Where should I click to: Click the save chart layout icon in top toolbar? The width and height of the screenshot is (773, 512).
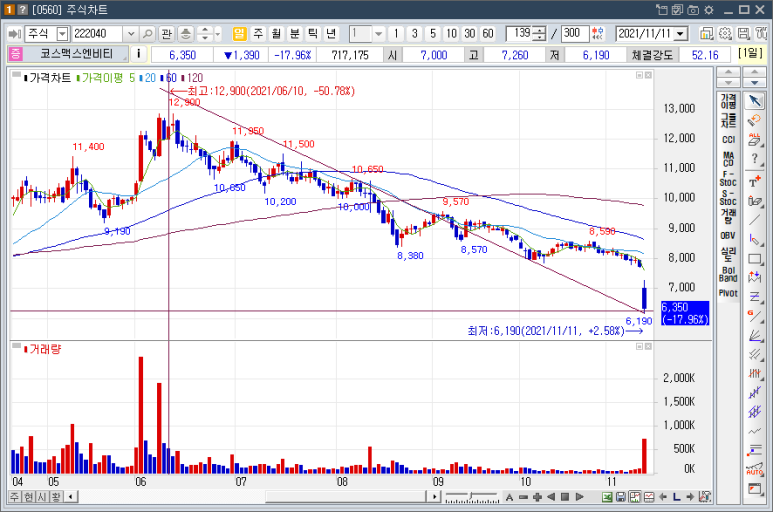pos(743,34)
